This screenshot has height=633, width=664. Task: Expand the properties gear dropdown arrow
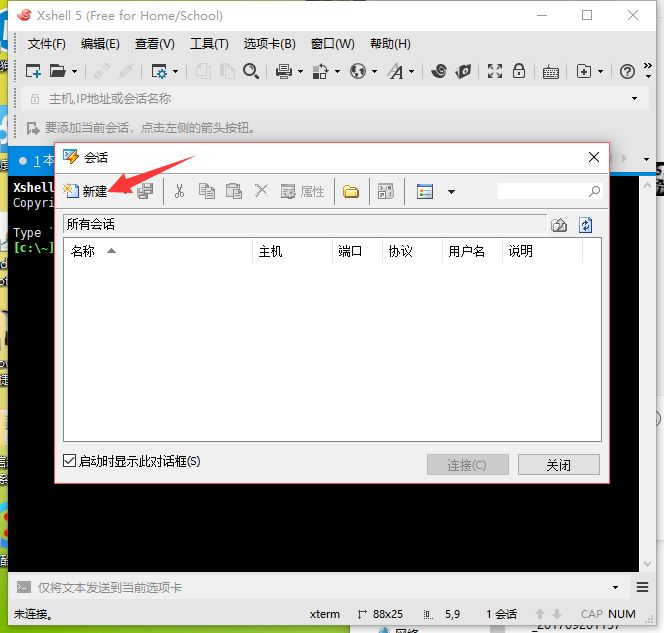(x=175, y=72)
